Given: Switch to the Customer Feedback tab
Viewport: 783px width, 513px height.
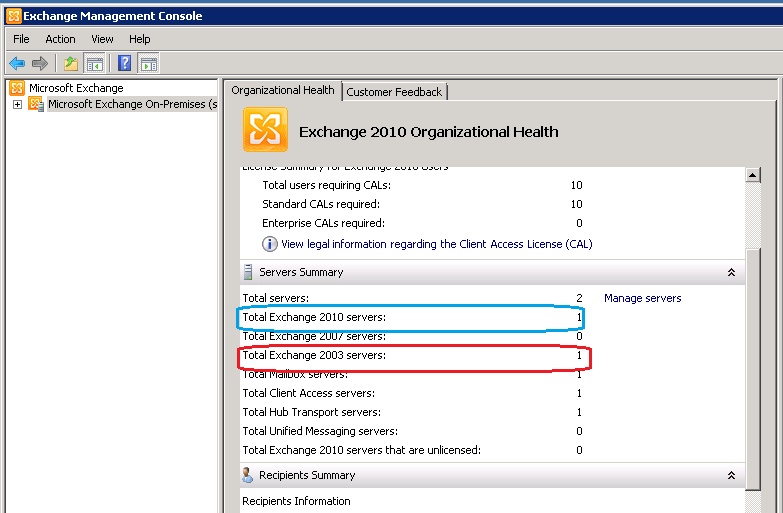Looking at the screenshot, I should tap(394, 92).
